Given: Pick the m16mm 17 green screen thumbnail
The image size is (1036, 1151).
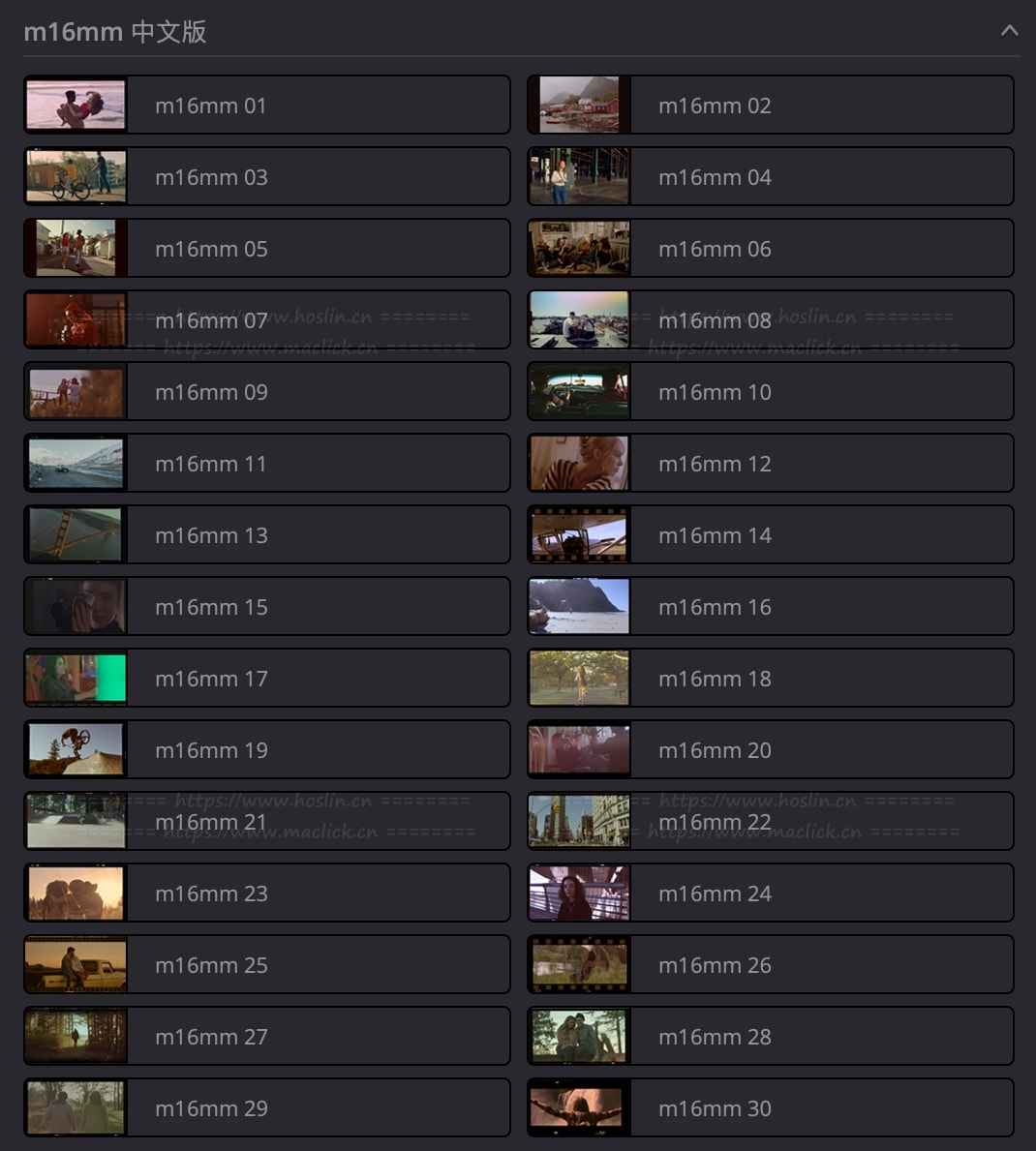Looking at the screenshot, I should click(76, 679).
